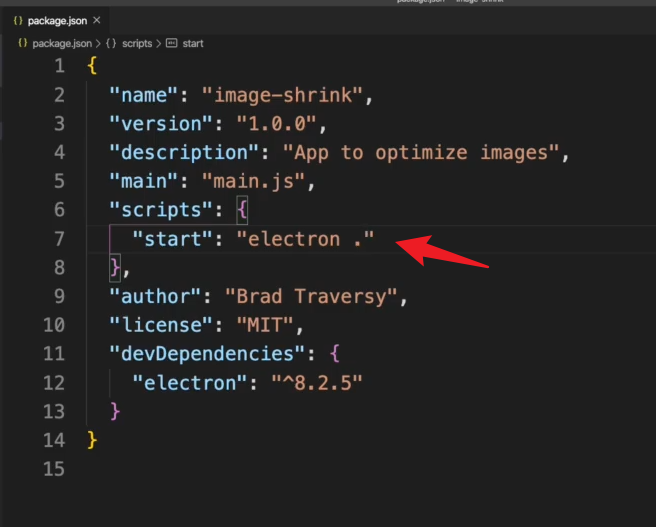
Task: Click the "scripts" key
Action: pyautogui.click(x=161, y=210)
